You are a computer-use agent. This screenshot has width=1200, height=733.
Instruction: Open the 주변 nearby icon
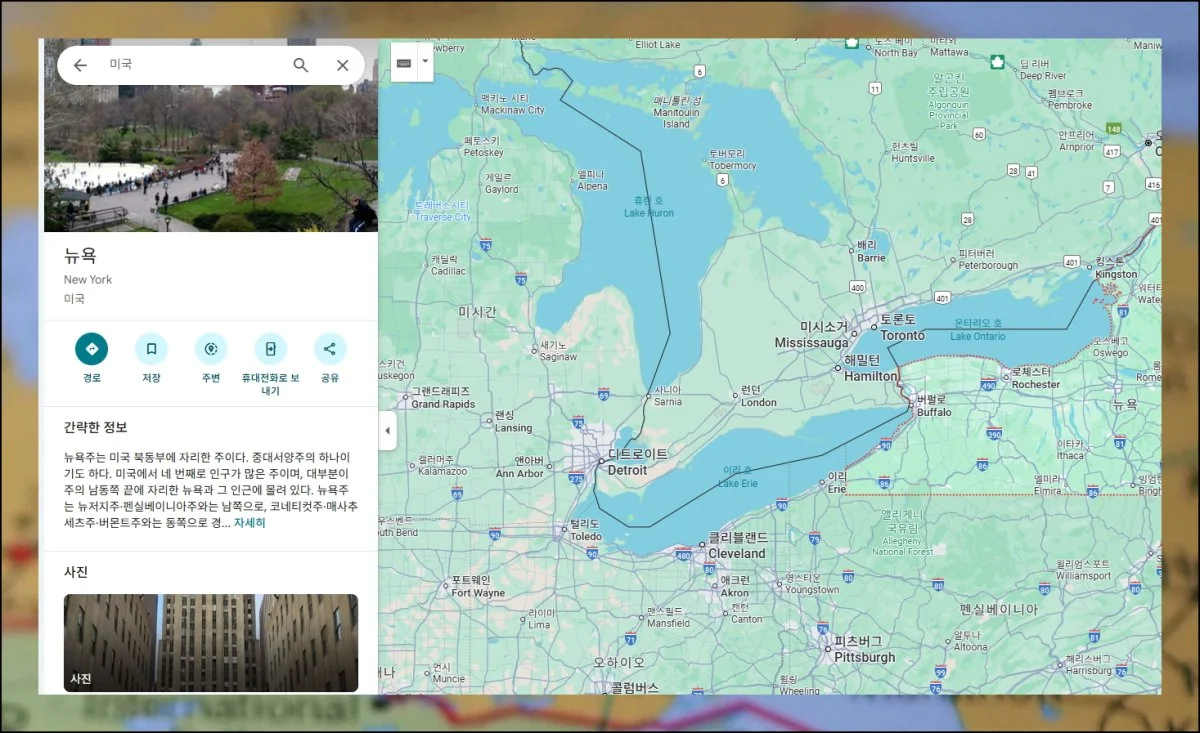point(211,349)
